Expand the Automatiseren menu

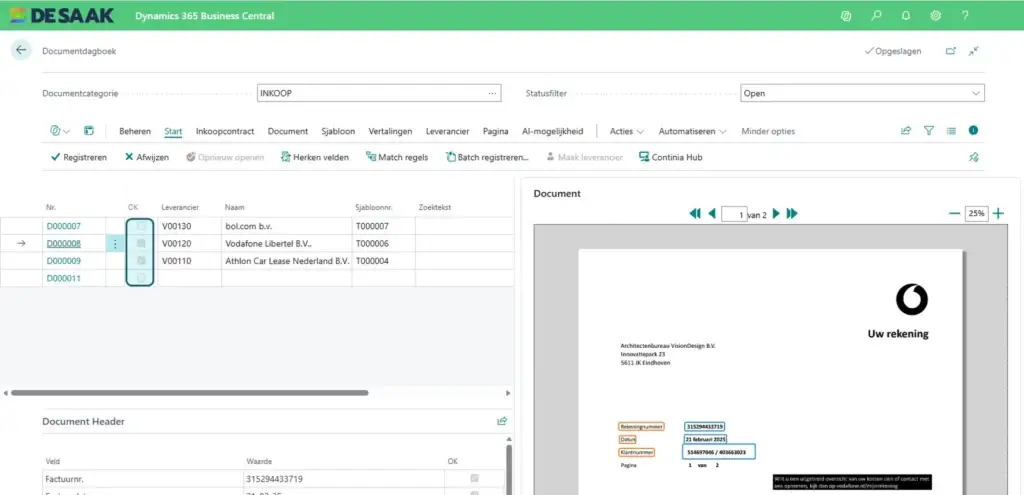pyautogui.click(x=693, y=131)
